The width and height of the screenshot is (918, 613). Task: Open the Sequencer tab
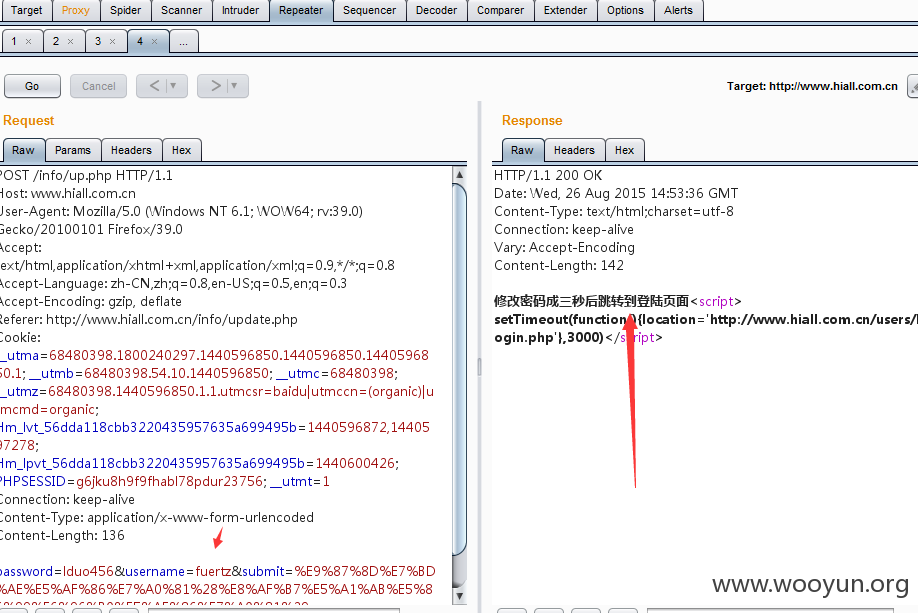pos(369,11)
